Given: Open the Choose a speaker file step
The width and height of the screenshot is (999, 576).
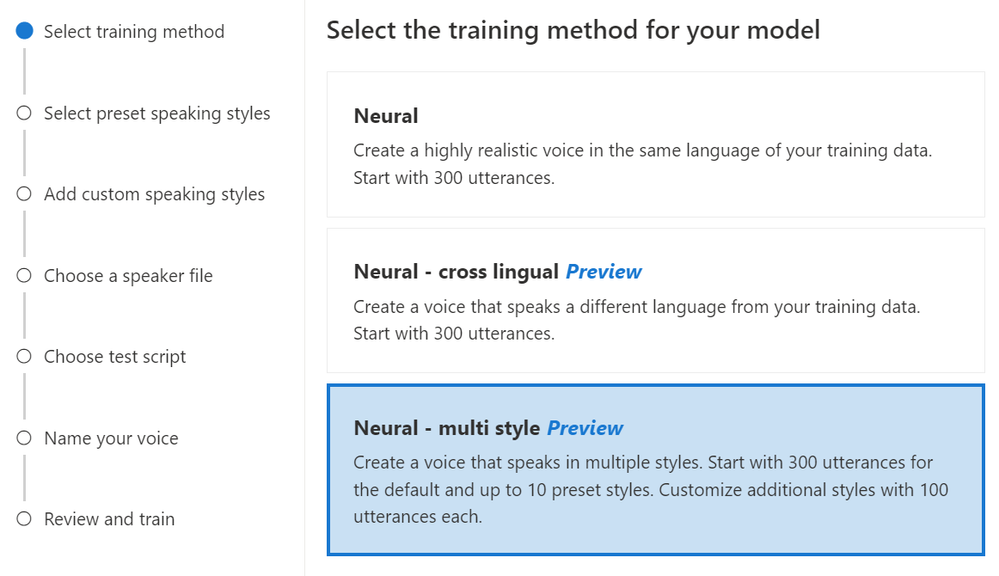Looking at the screenshot, I should 128,276.
